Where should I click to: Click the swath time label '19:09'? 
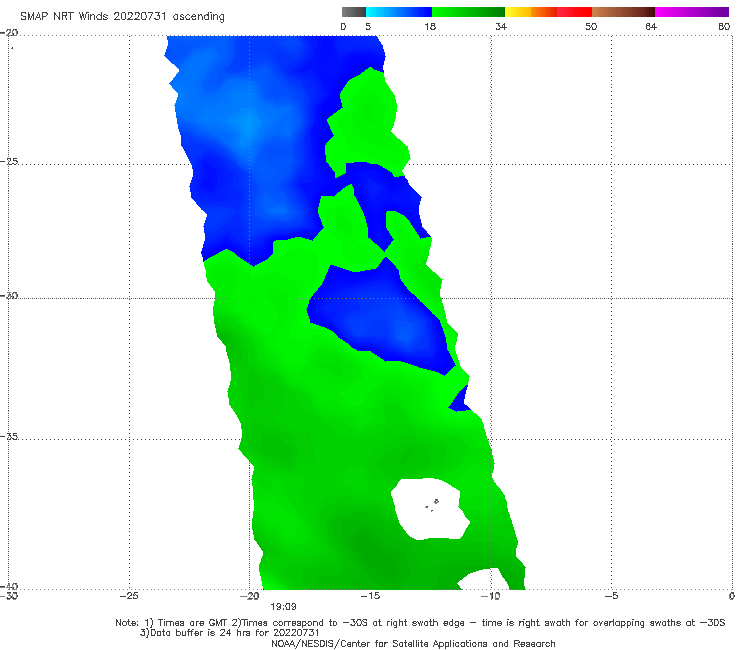[283, 607]
